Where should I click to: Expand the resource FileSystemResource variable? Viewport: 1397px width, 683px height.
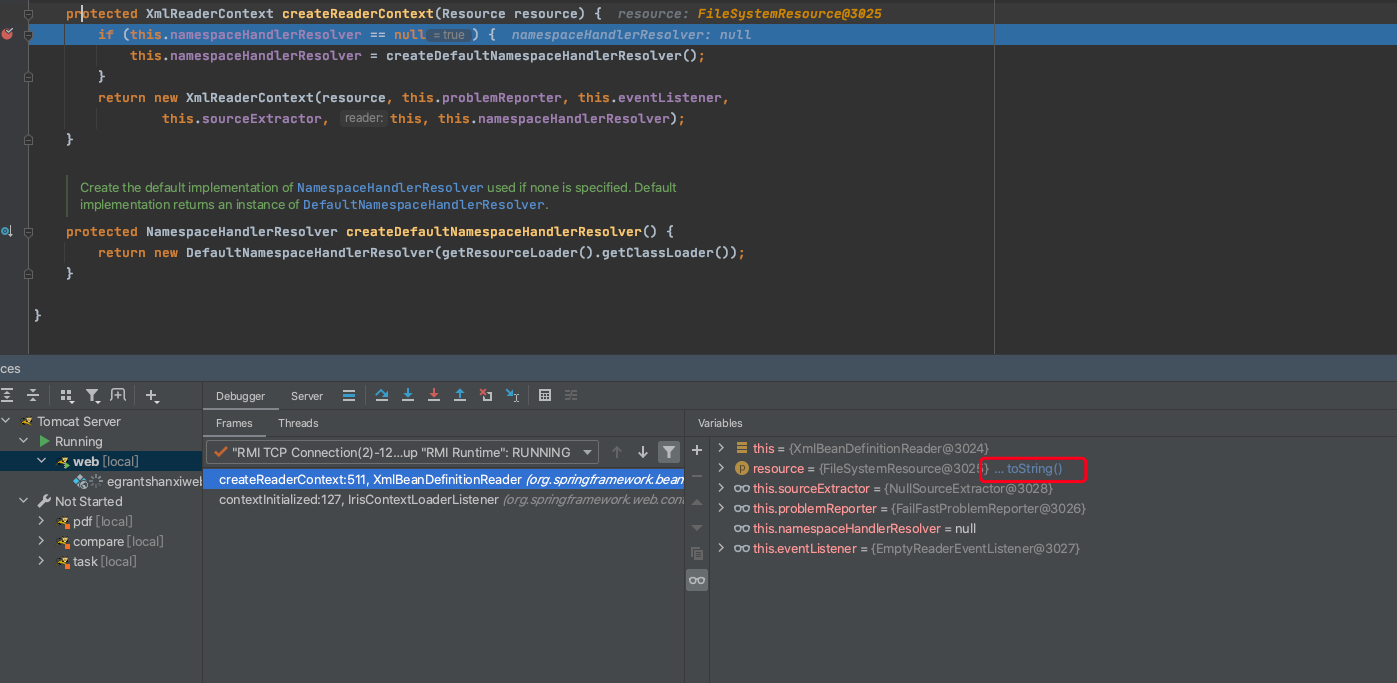pos(721,468)
